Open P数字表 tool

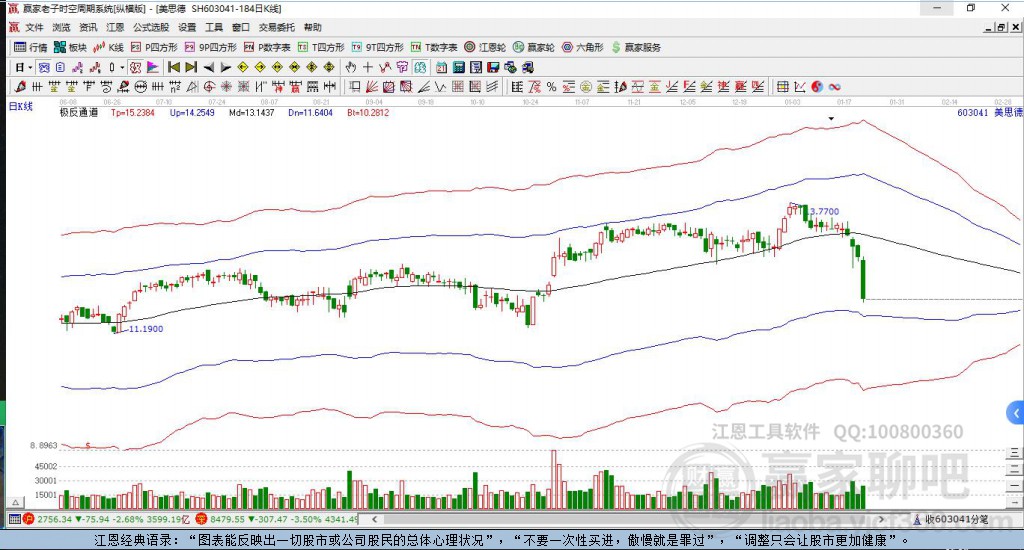click(x=267, y=47)
